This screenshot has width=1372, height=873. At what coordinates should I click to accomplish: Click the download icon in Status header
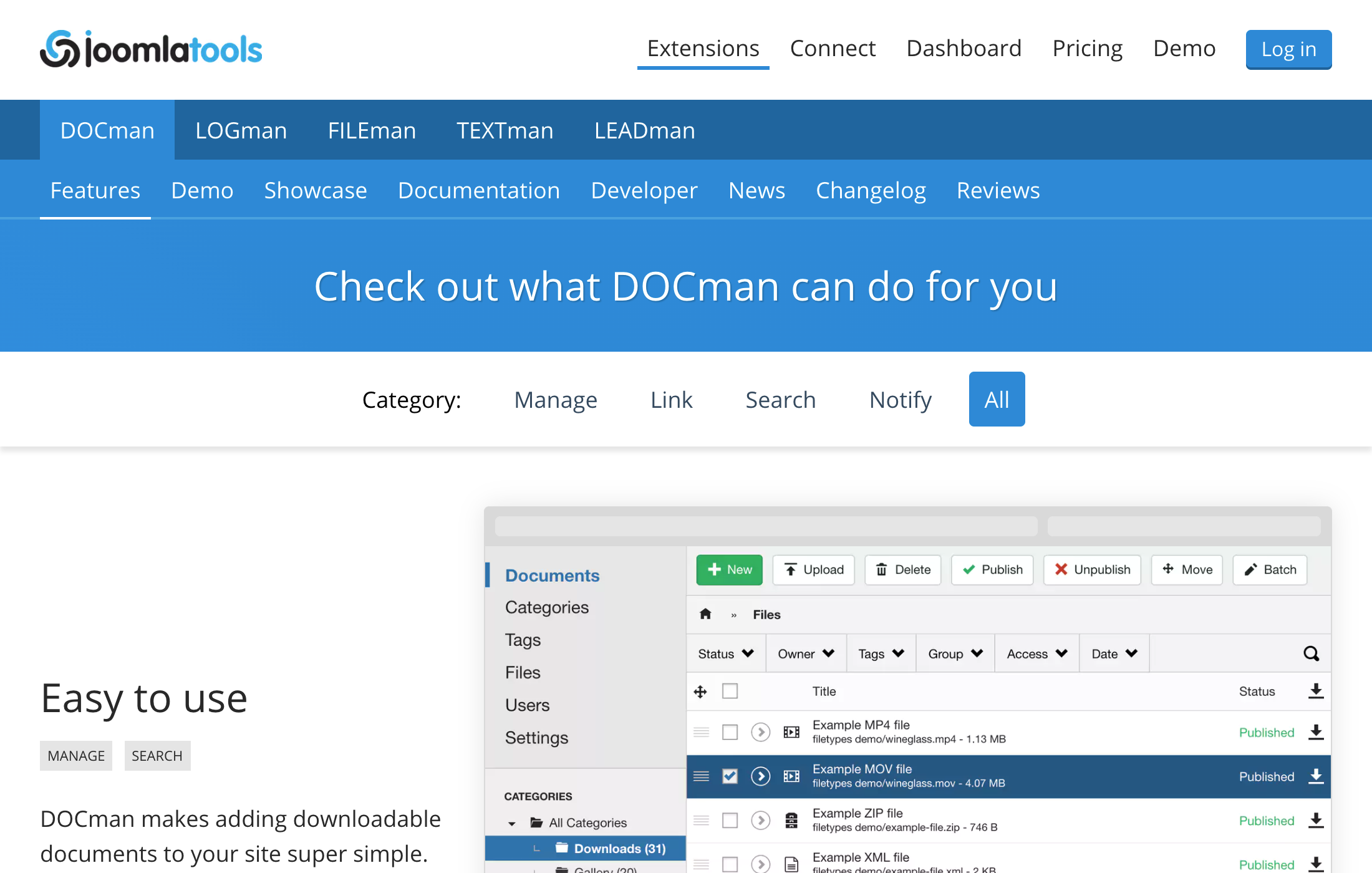1316,691
